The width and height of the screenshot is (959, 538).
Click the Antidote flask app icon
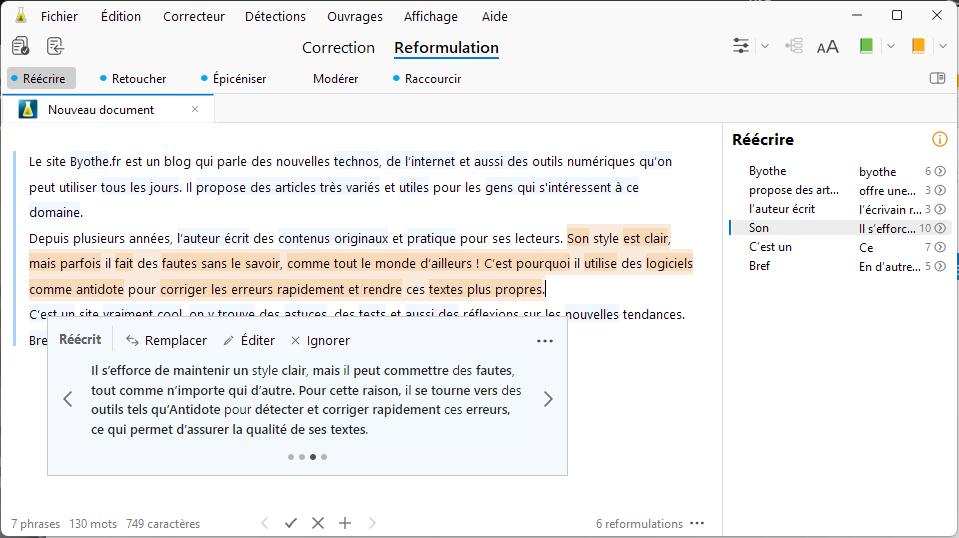[x=20, y=16]
